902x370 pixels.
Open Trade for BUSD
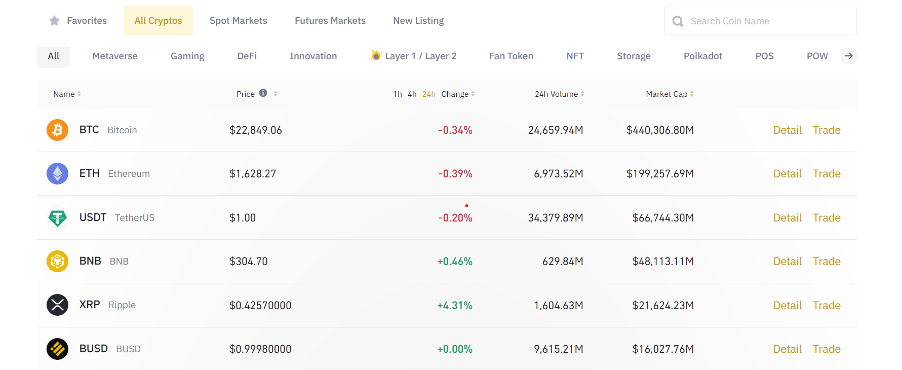(x=827, y=349)
